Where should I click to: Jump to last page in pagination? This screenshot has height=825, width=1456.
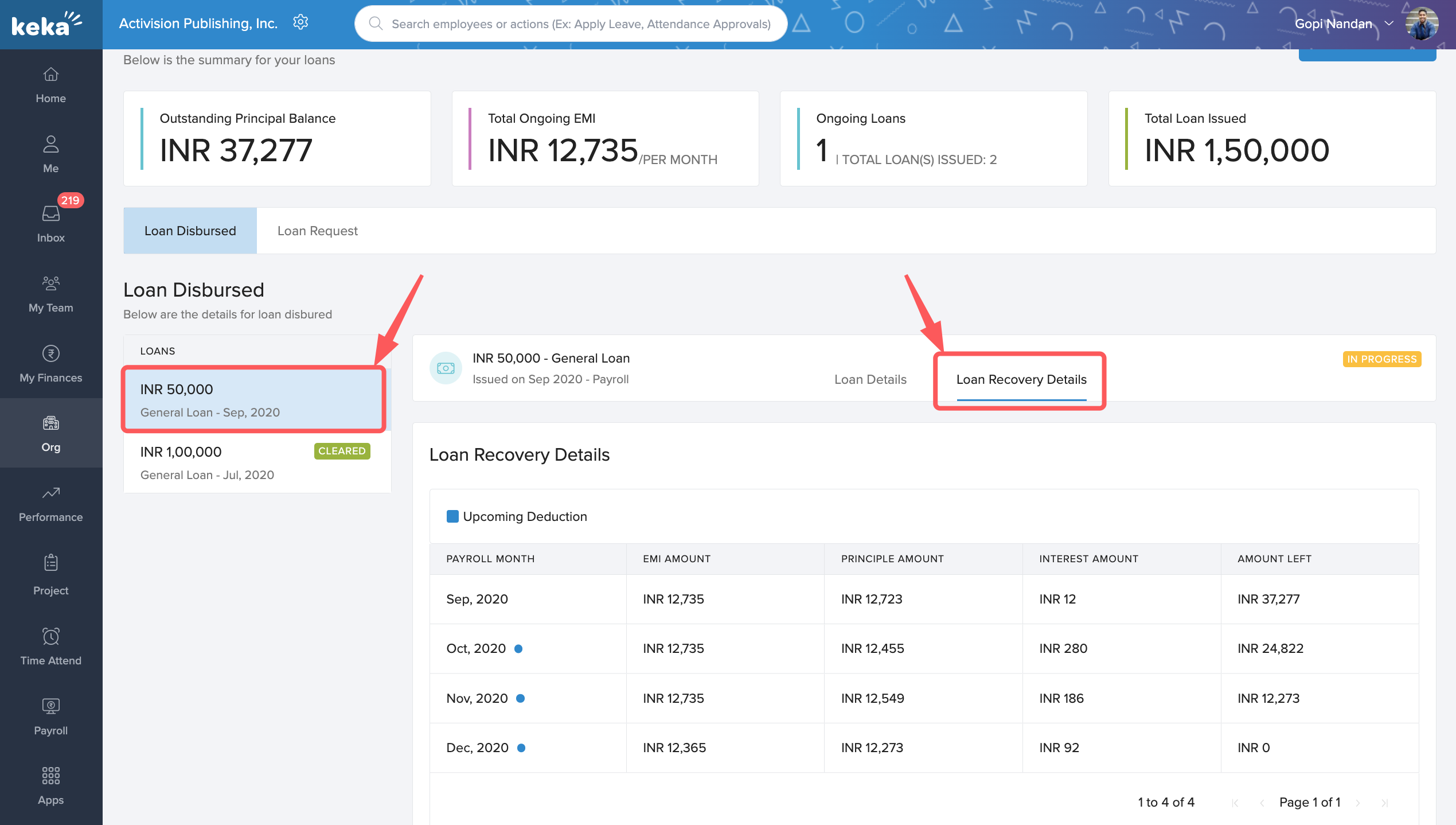pyautogui.click(x=1384, y=803)
